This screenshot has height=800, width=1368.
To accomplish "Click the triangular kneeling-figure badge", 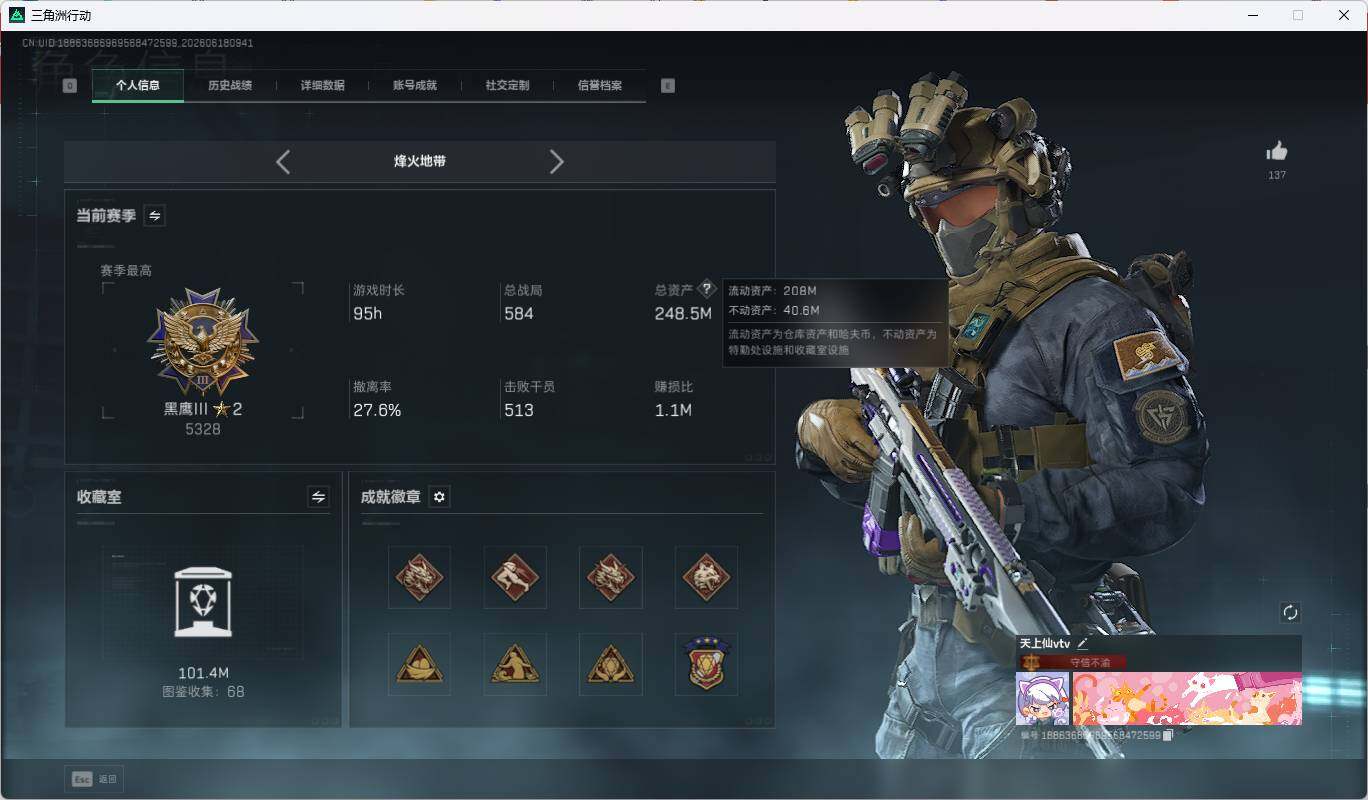I will [x=515, y=664].
